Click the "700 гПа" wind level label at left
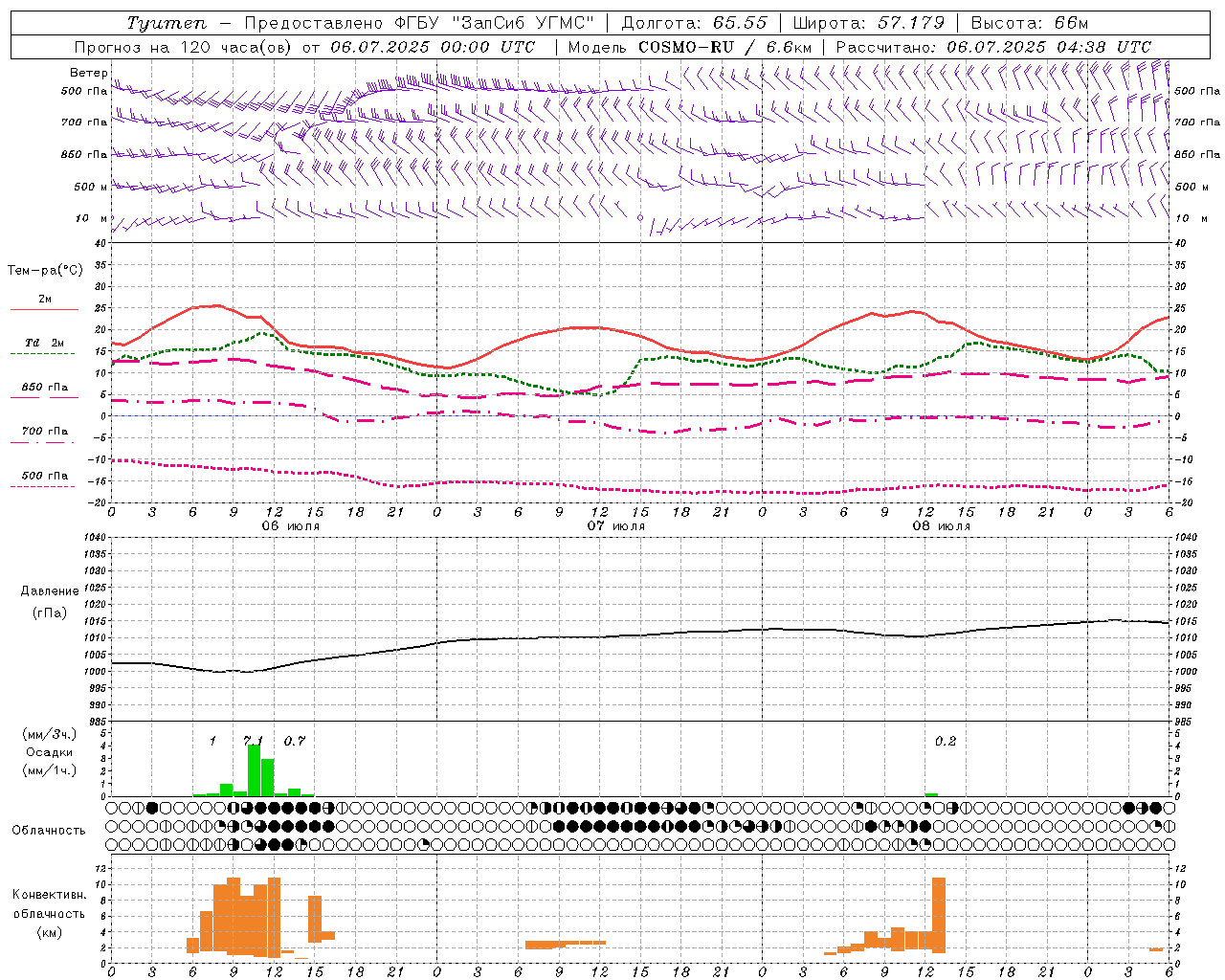Viewport: 1225px width, 980px height. tap(84, 122)
